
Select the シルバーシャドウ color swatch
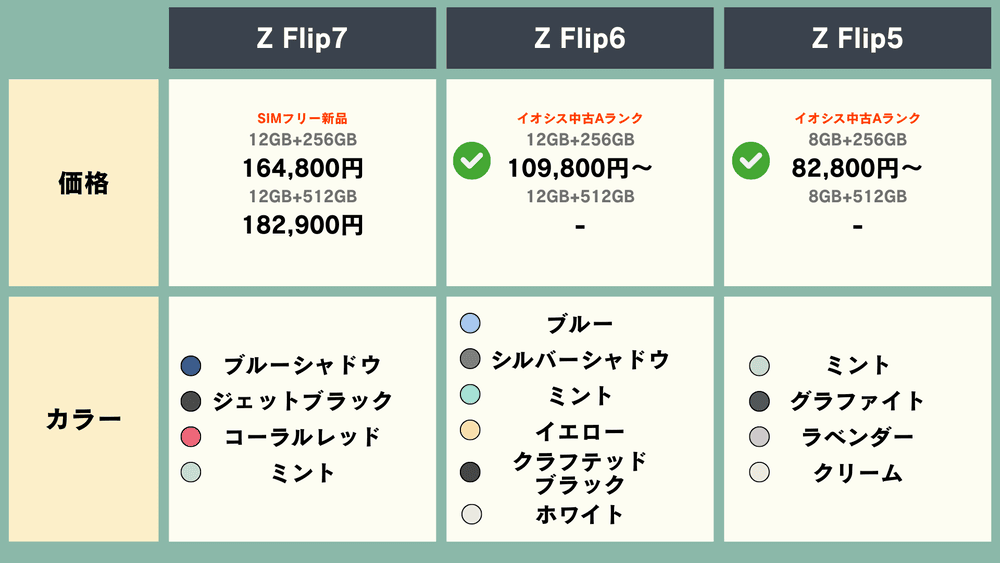click(471, 358)
